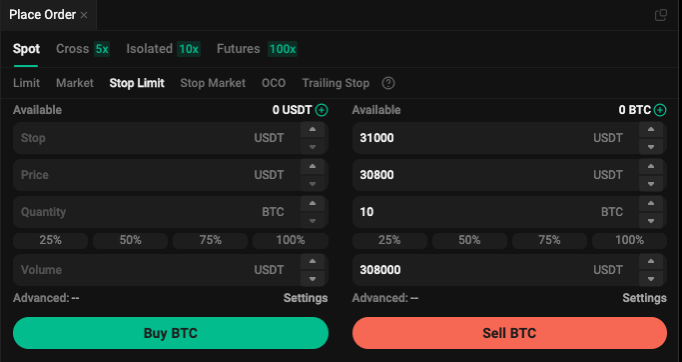The image size is (682, 362).
Task: Click the help question mark icon
Action: pyautogui.click(x=388, y=83)
